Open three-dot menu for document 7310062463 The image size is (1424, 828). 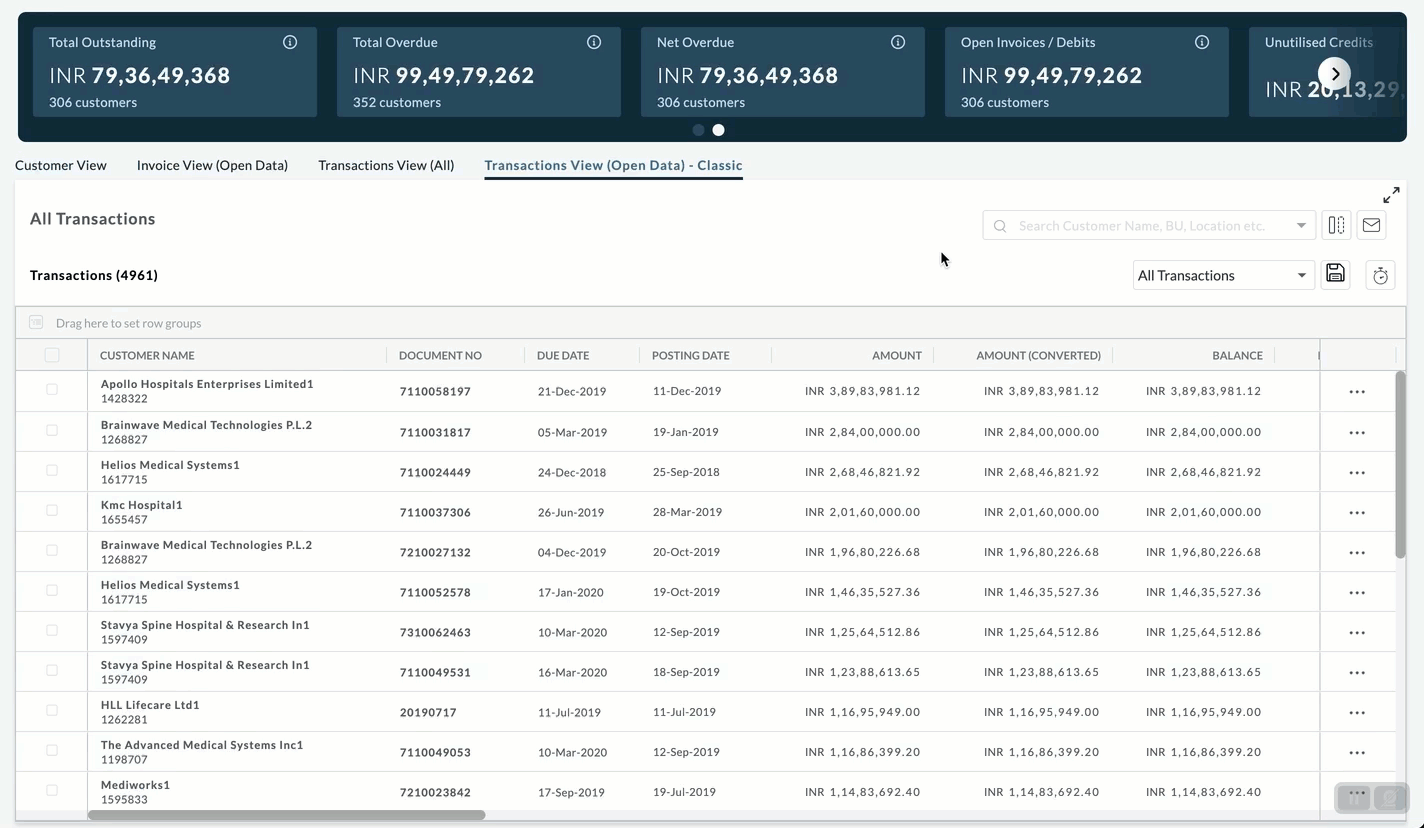click(x=1357, y=633)
